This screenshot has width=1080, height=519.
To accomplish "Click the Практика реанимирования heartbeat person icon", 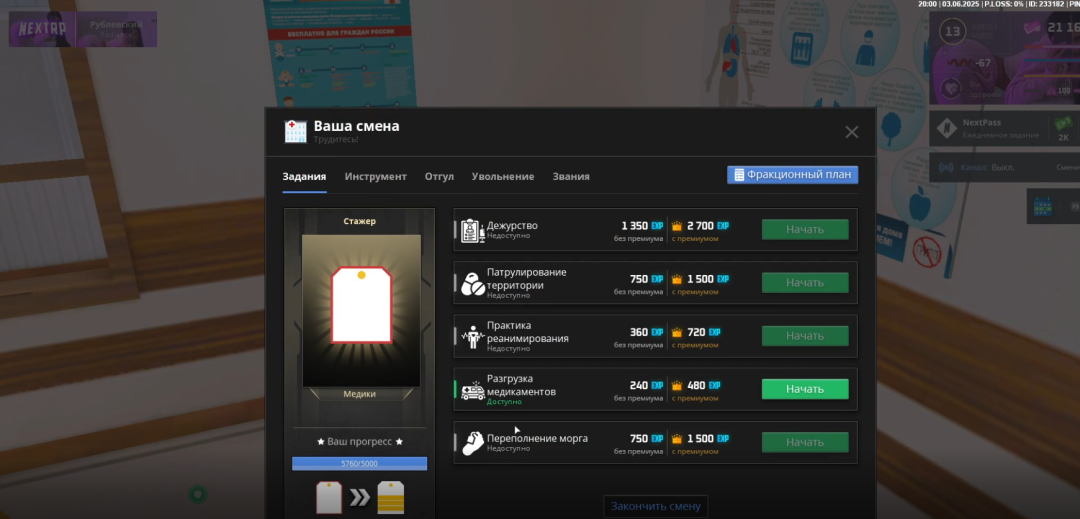I will point(472,337).
